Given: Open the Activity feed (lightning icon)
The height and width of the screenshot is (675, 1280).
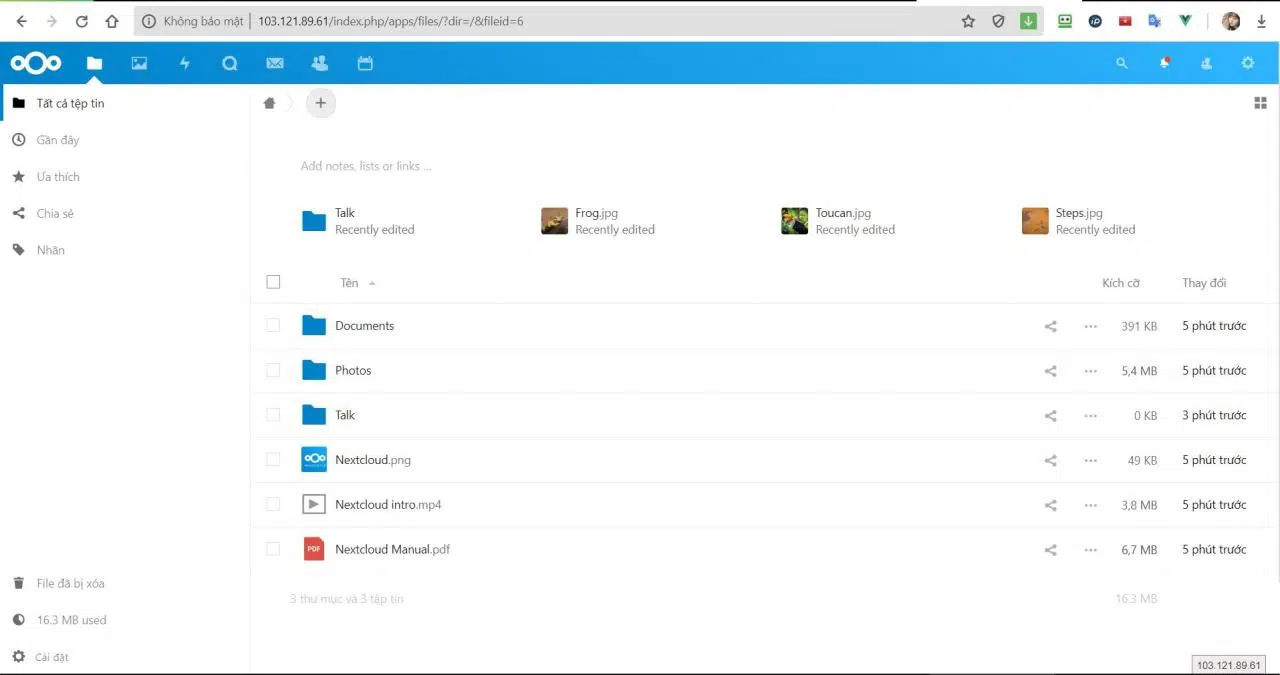Looking at the screenshot, I should (x=184, y=62).
